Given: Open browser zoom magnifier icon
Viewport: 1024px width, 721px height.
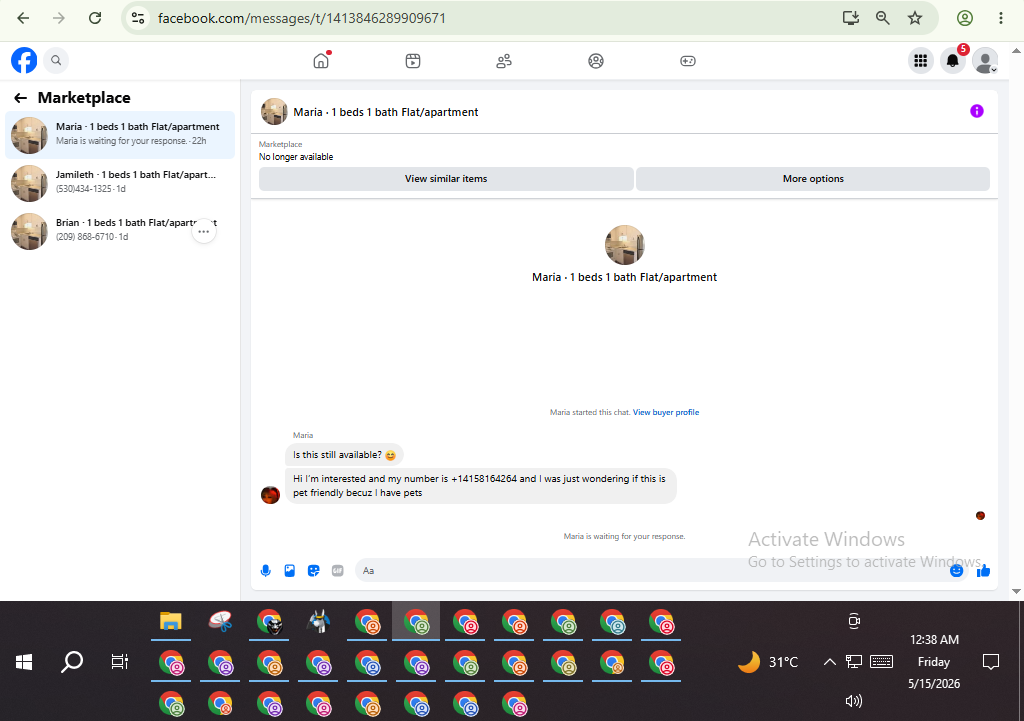Looking at the screenshot, I should coord(882,18).
